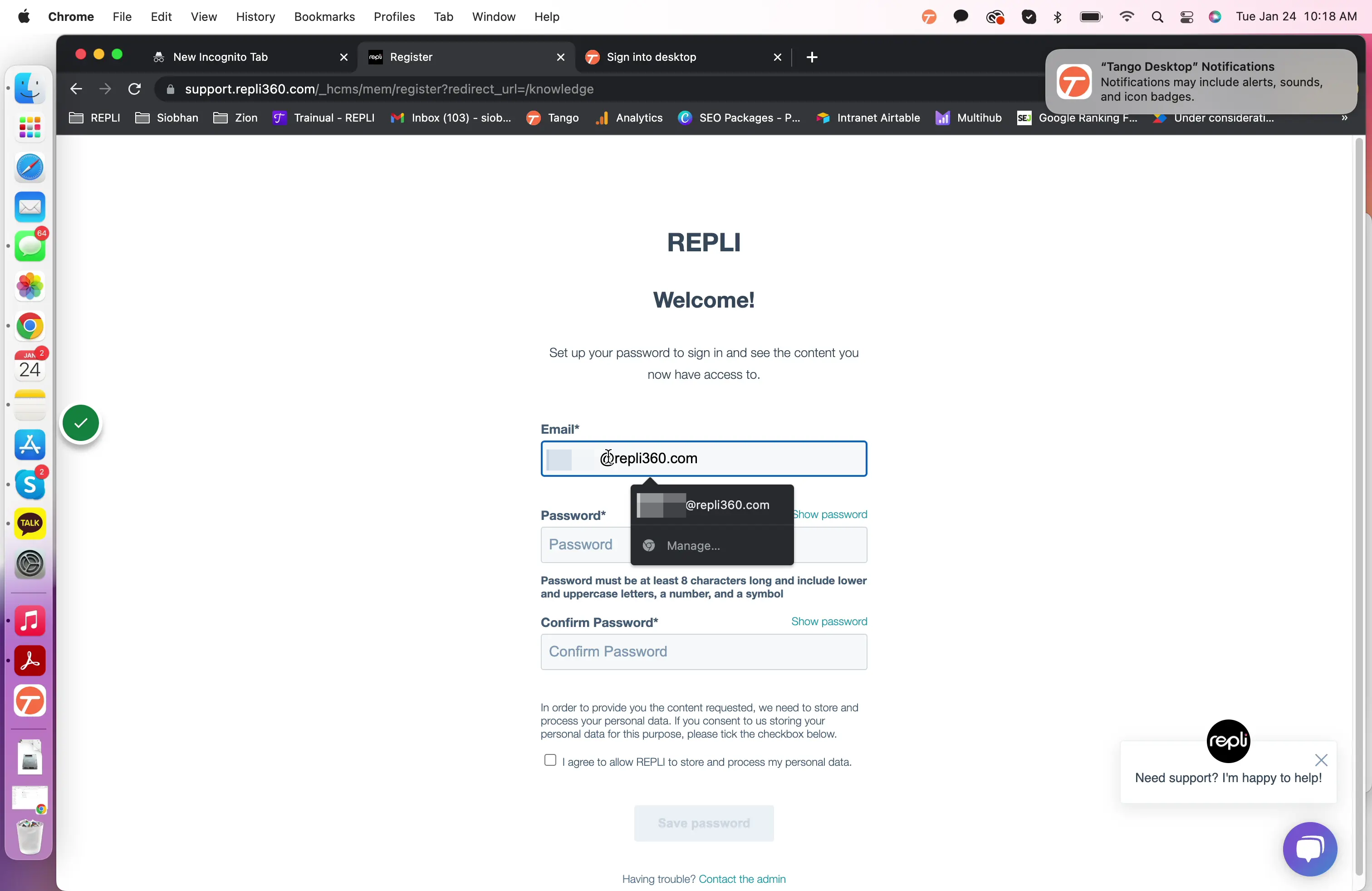Open Skype from the Dock
This screenshot has height=891, width=1372.
30,484
